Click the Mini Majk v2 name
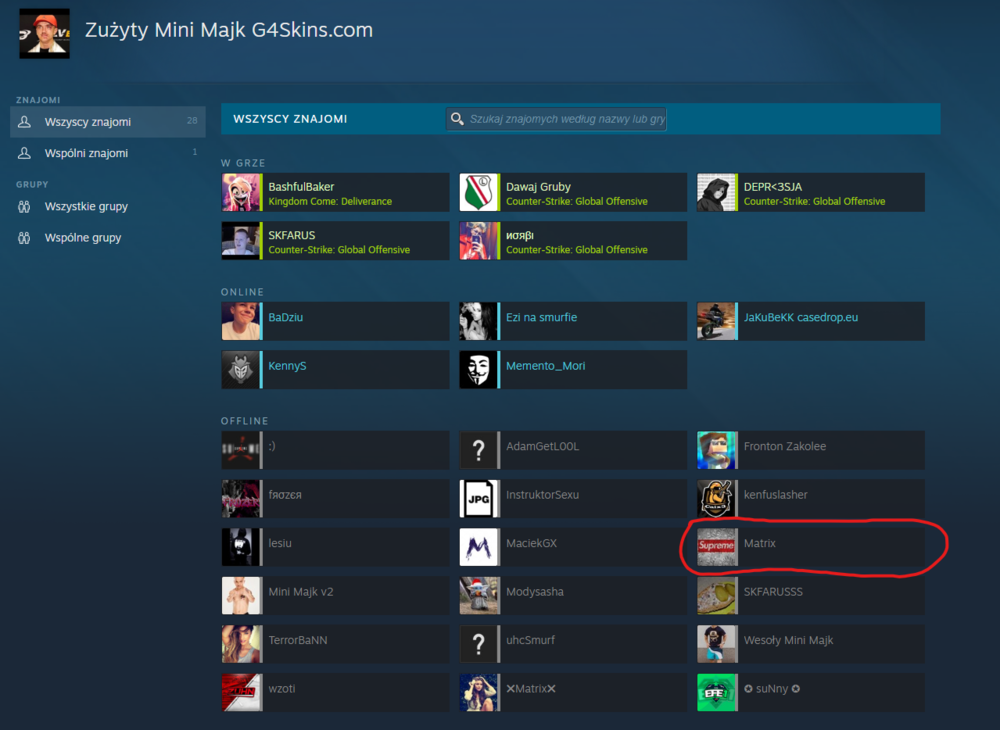This screenshot has height=730, width=1000. click(301, 592)
